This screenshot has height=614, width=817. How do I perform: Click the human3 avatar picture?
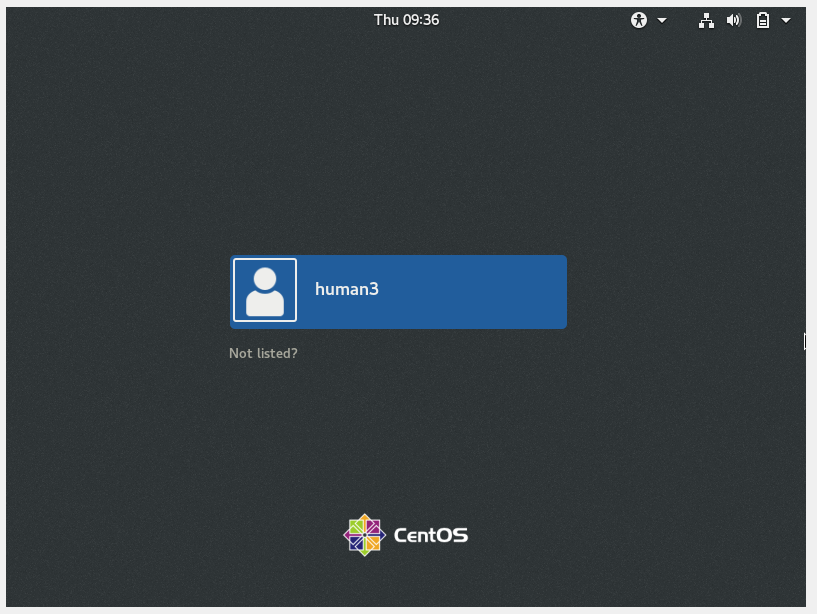click(265, 290)
